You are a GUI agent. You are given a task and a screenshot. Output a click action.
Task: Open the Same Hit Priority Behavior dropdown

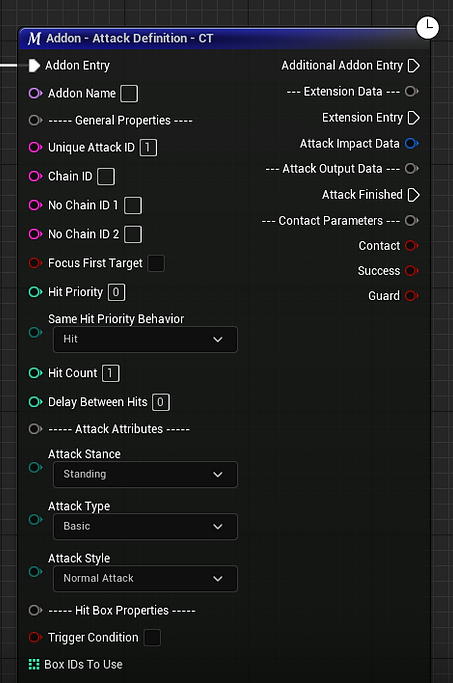[145, 339]
